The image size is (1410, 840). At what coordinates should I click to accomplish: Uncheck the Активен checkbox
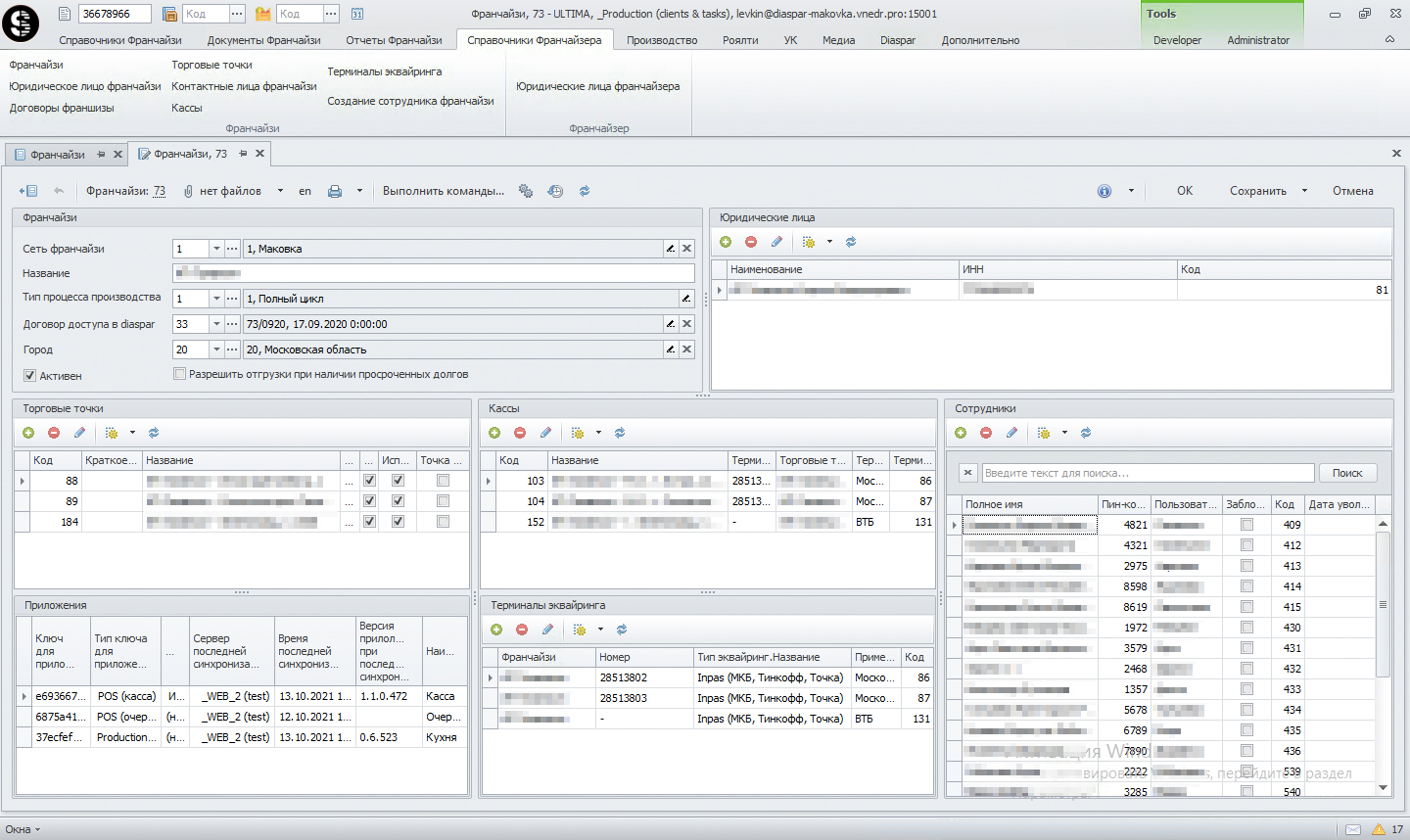29,375
